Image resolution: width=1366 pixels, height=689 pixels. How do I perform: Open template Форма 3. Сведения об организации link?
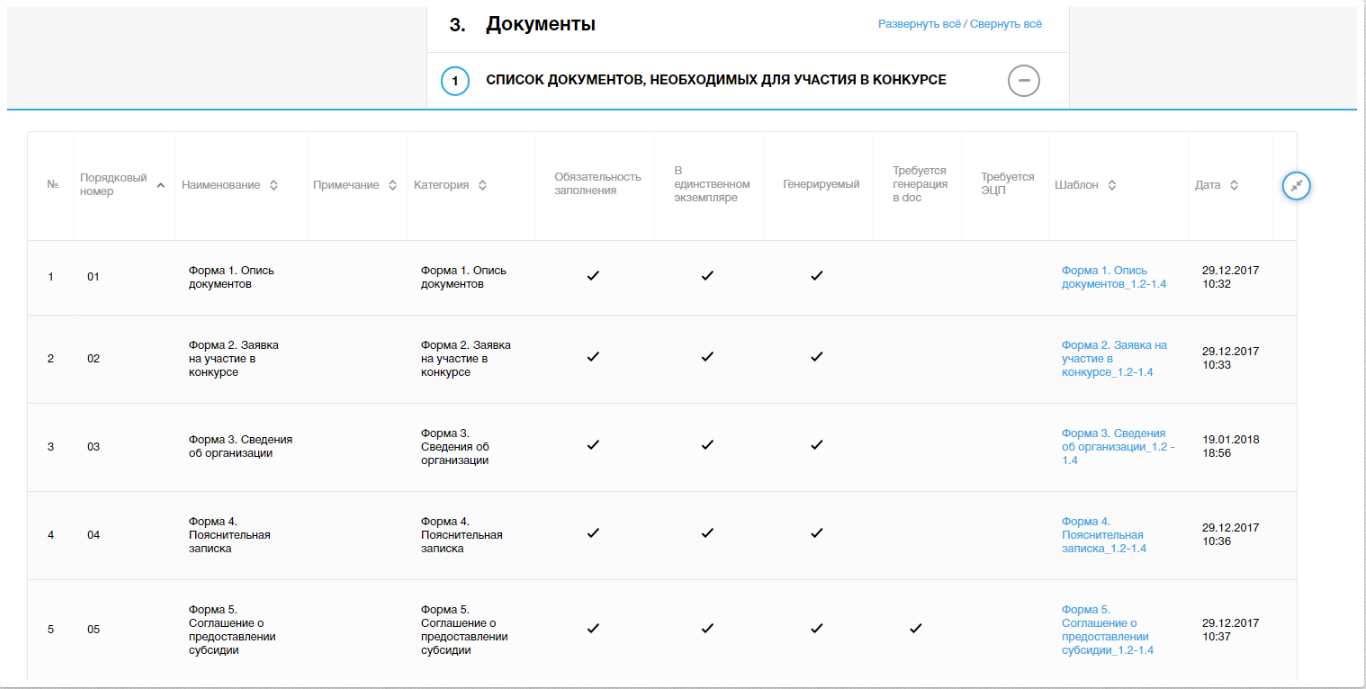1118,447
